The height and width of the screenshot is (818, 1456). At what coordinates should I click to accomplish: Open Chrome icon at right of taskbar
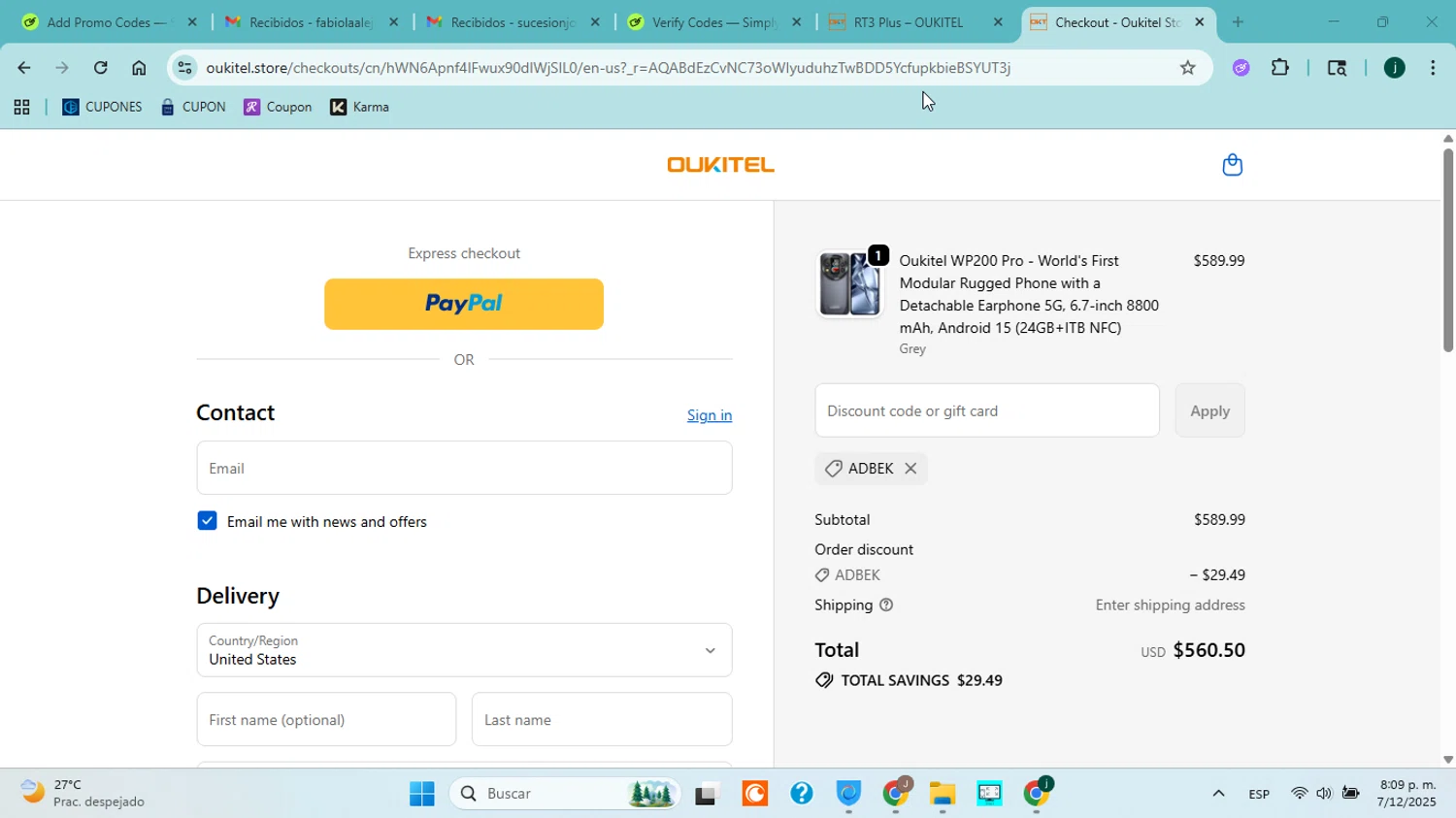[x=1037, y=794]
